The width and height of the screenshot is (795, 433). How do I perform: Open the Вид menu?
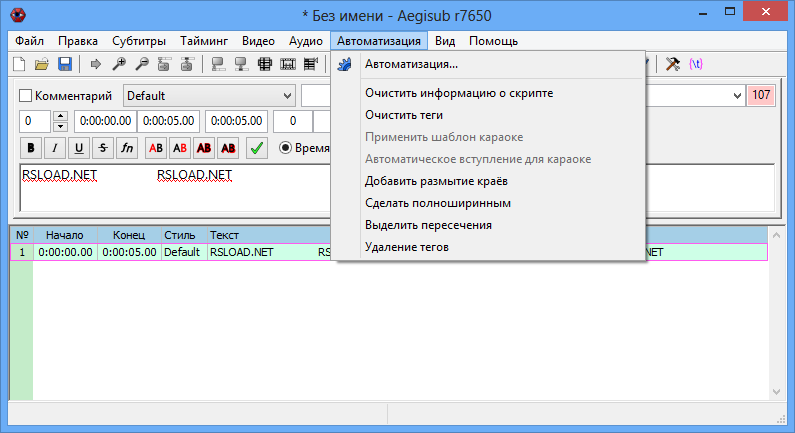445,41
